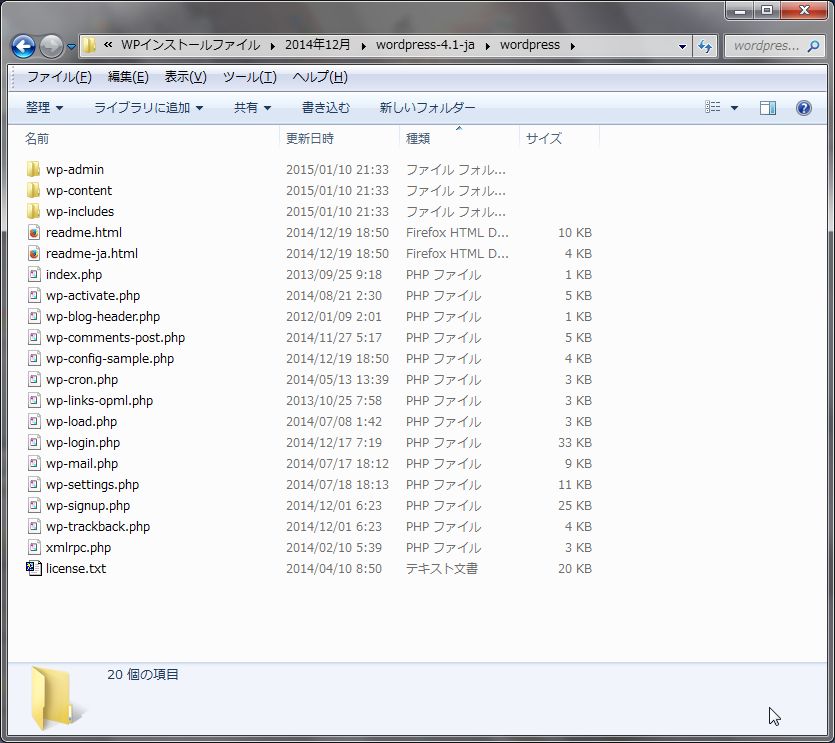Create a folder with 新しいフォルダー
This screenshot has width=835, height=743.
point(427,108)
